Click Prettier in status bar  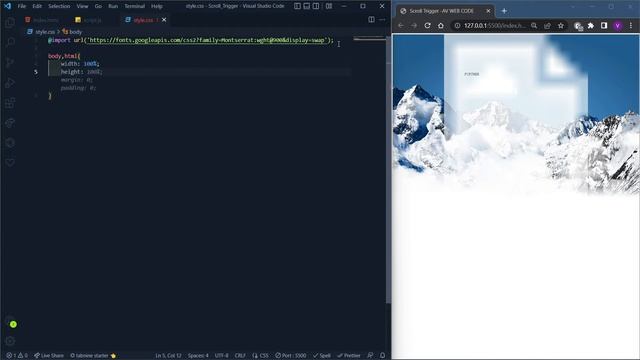click(x=349, y=356)
